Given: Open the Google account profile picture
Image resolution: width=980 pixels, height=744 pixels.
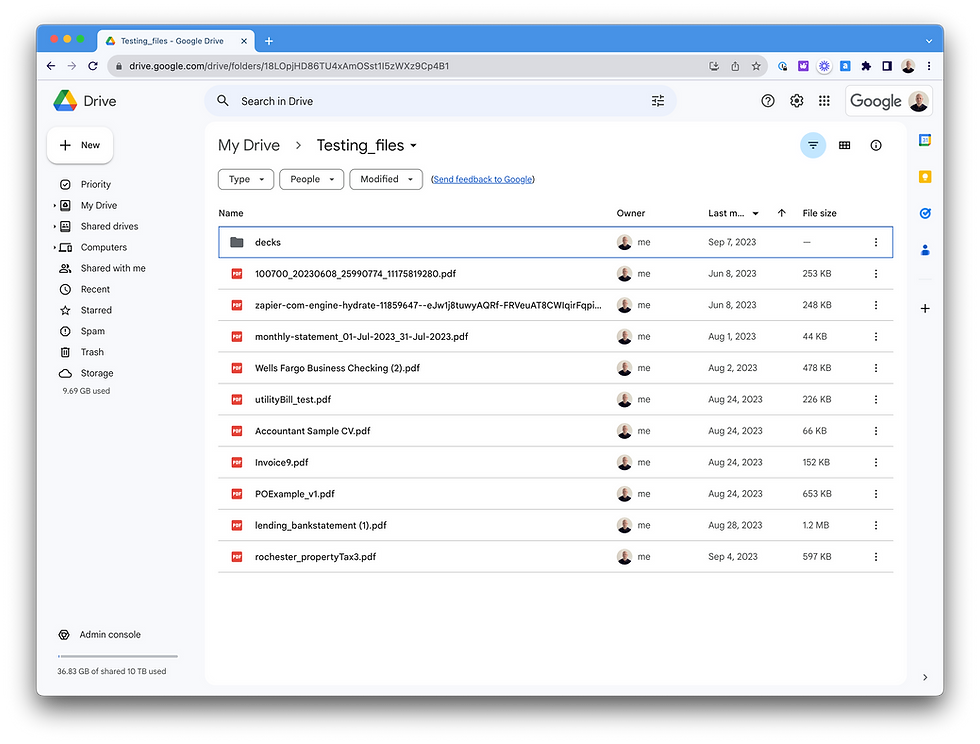Looking at the screenshot, I should coord(918,101).
